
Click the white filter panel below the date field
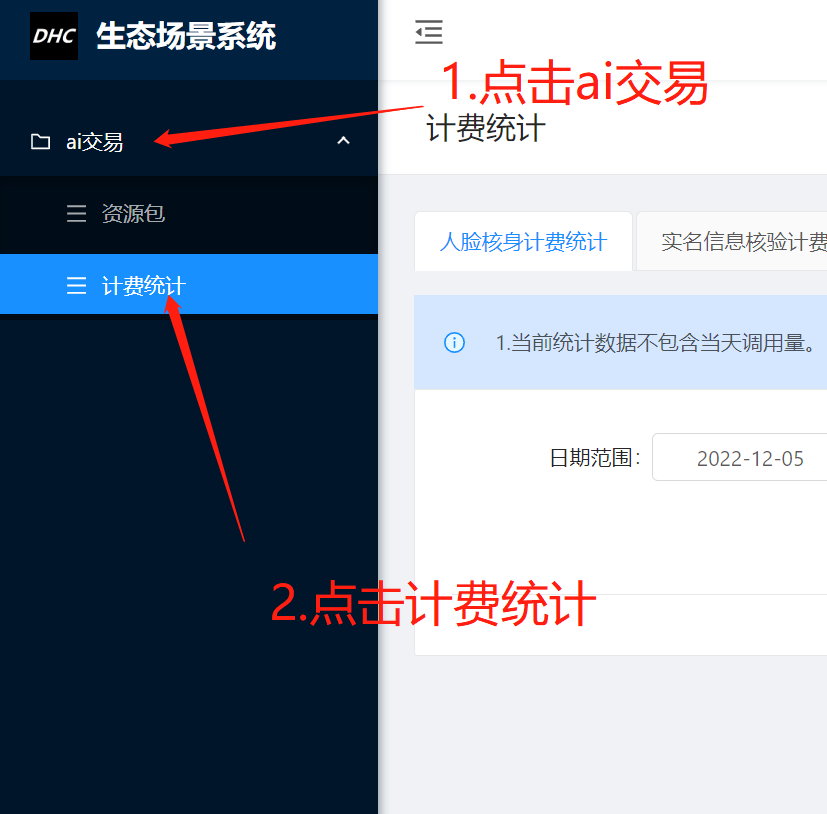(x=620, y=538)
